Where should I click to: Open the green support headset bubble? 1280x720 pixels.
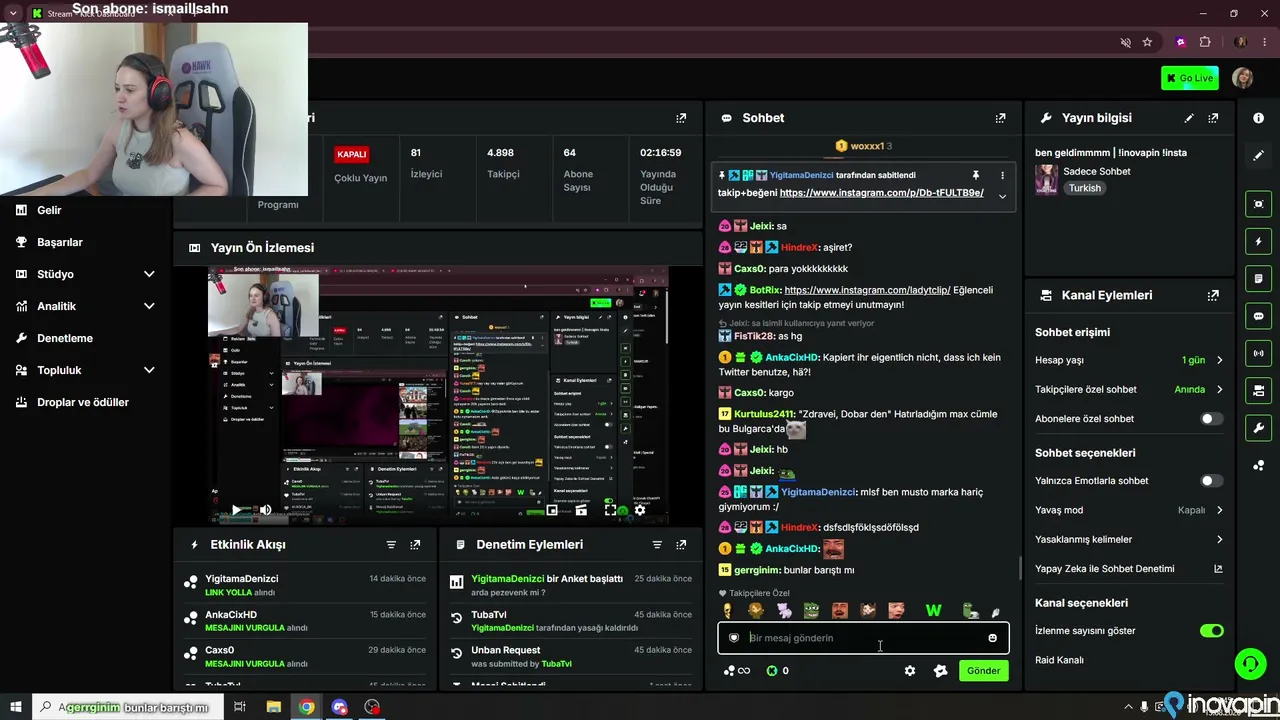click(1249, 664)
